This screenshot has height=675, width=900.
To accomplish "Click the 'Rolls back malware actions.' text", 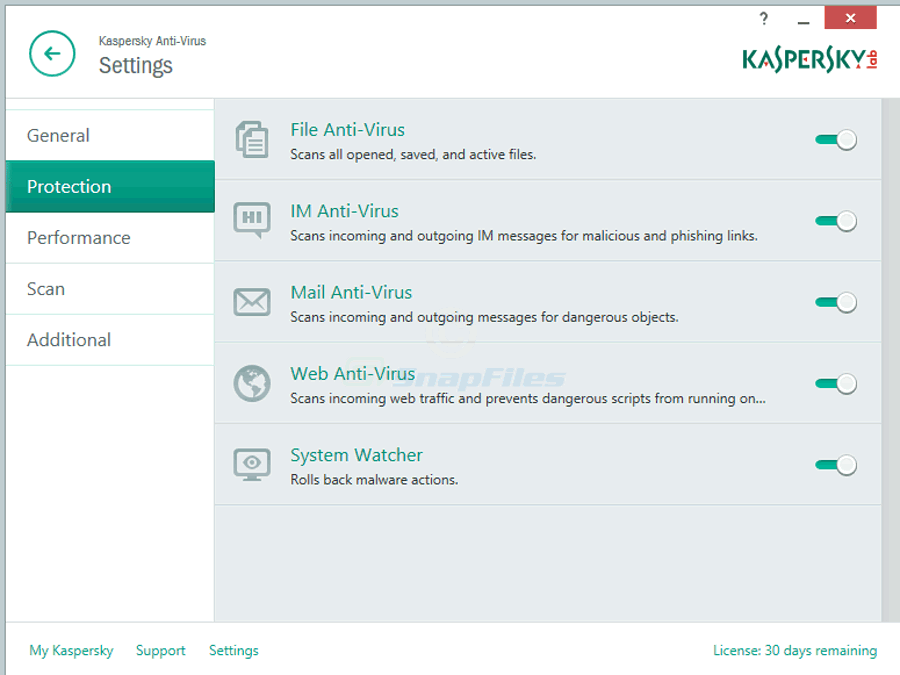I will (x=374, y=480).
